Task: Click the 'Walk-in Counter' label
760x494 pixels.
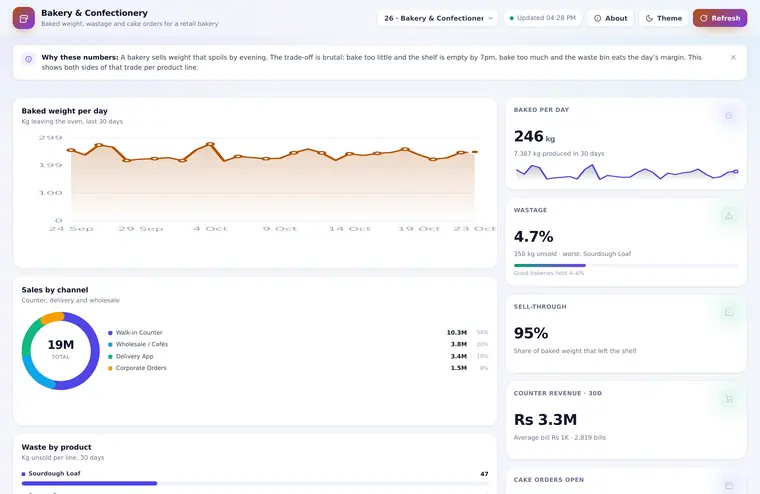Action: click(139, 333)
